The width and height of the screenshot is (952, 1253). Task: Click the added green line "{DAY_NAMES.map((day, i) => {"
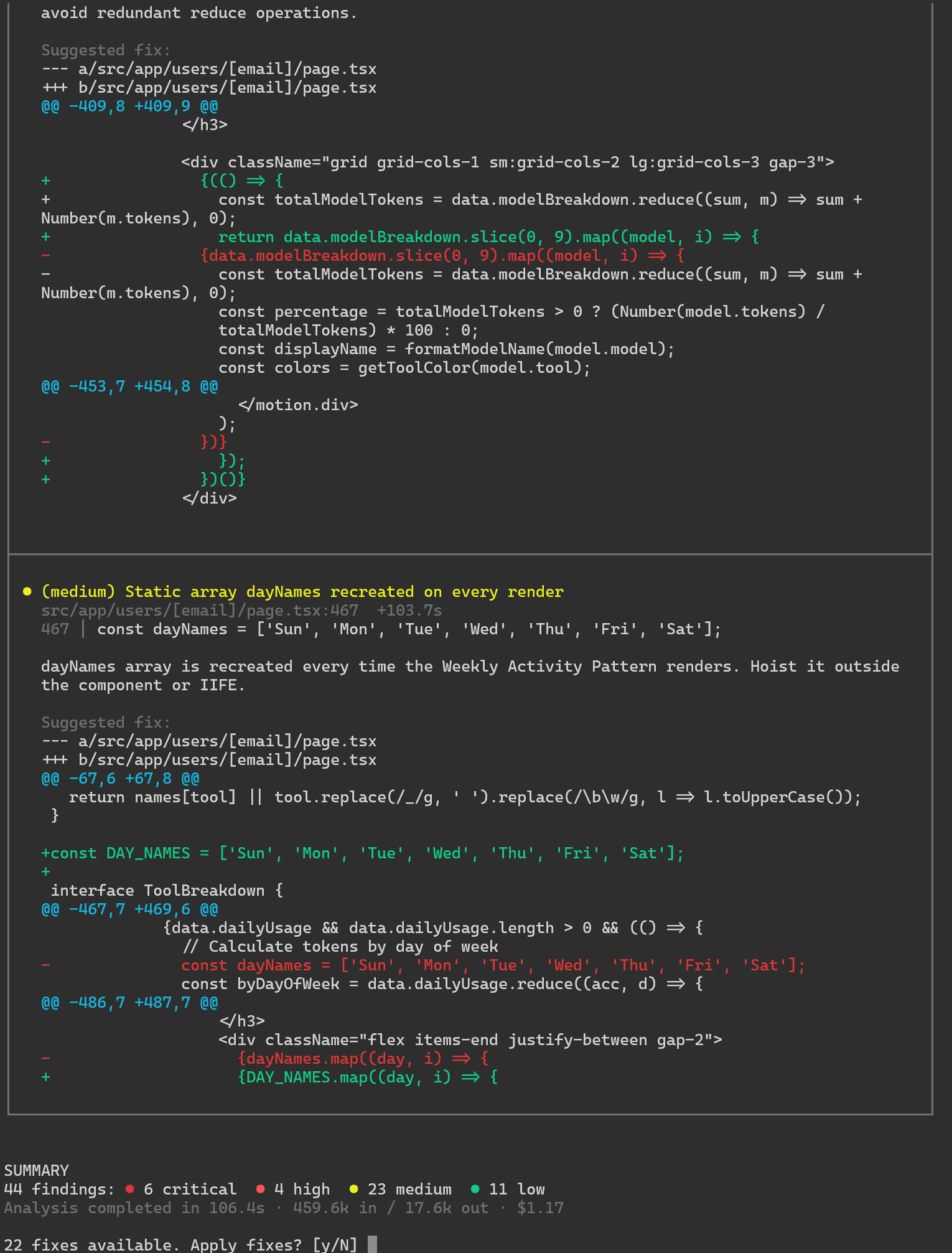pos(367,1077)
